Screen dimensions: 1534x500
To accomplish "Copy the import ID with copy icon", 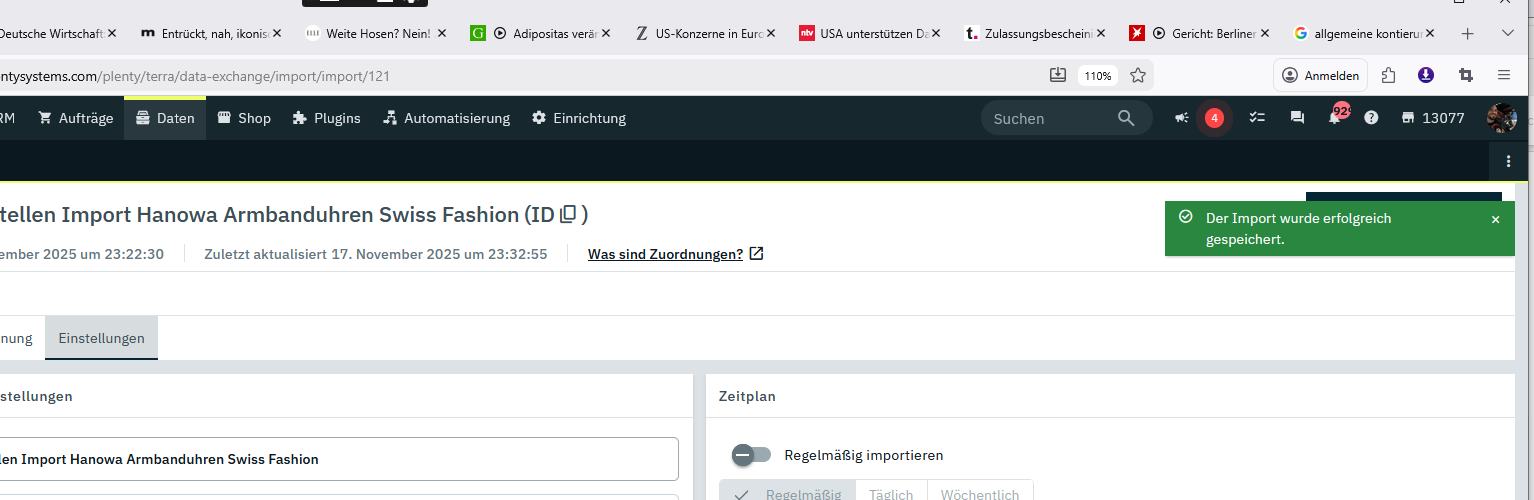I will click(x=568, y=214).
